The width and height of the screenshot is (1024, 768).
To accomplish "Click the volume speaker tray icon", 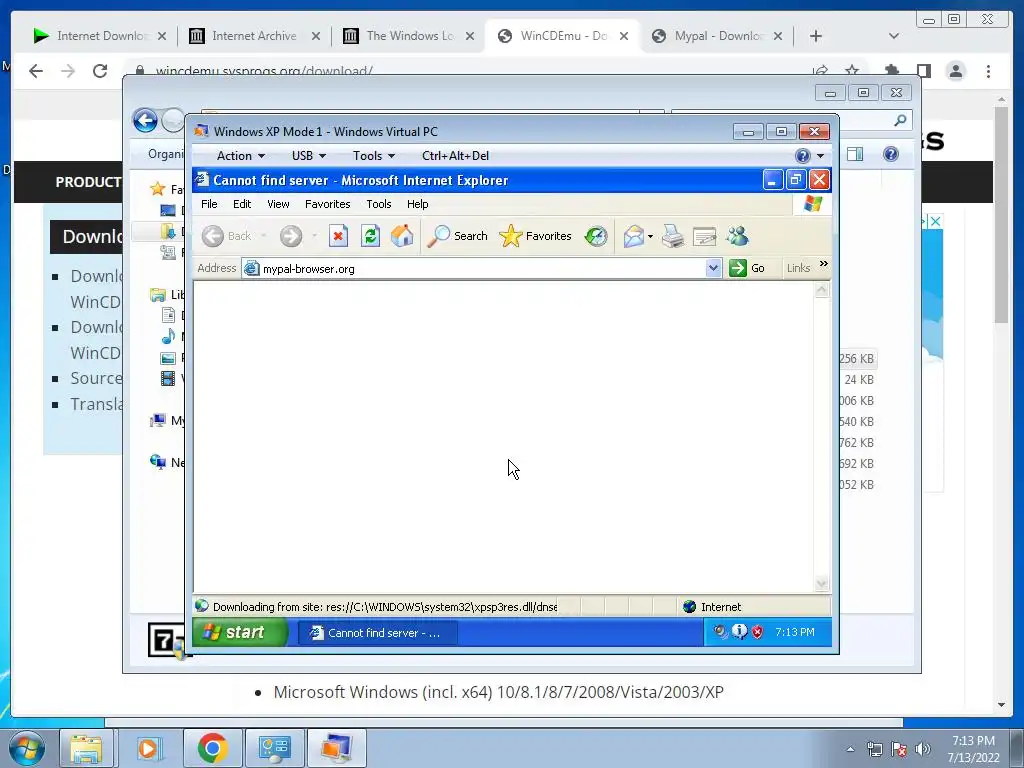I will [922, 749].
